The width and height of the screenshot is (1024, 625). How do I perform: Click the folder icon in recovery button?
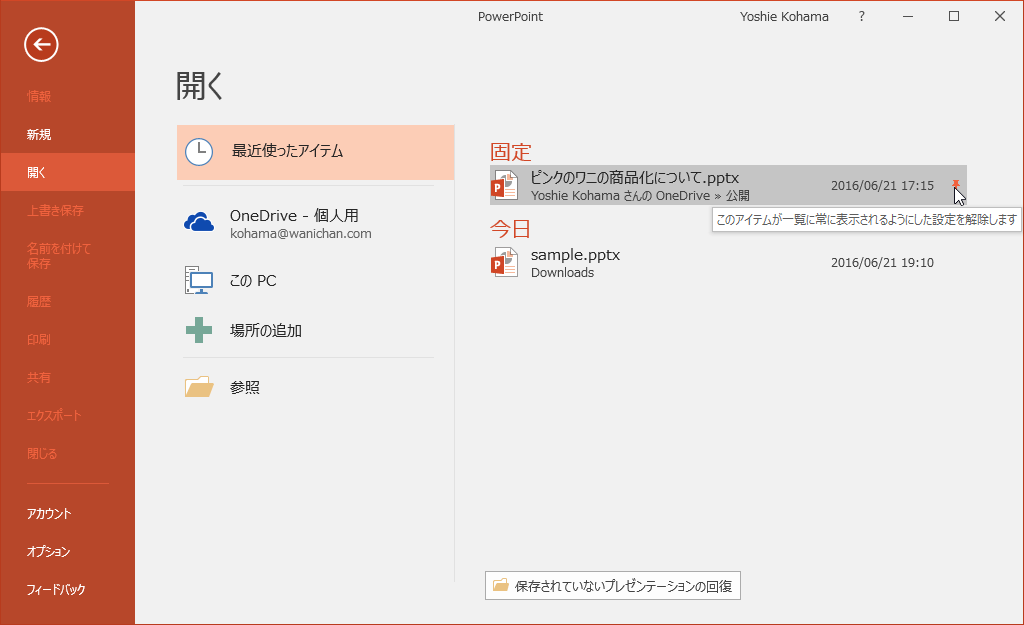coord(500,585)
